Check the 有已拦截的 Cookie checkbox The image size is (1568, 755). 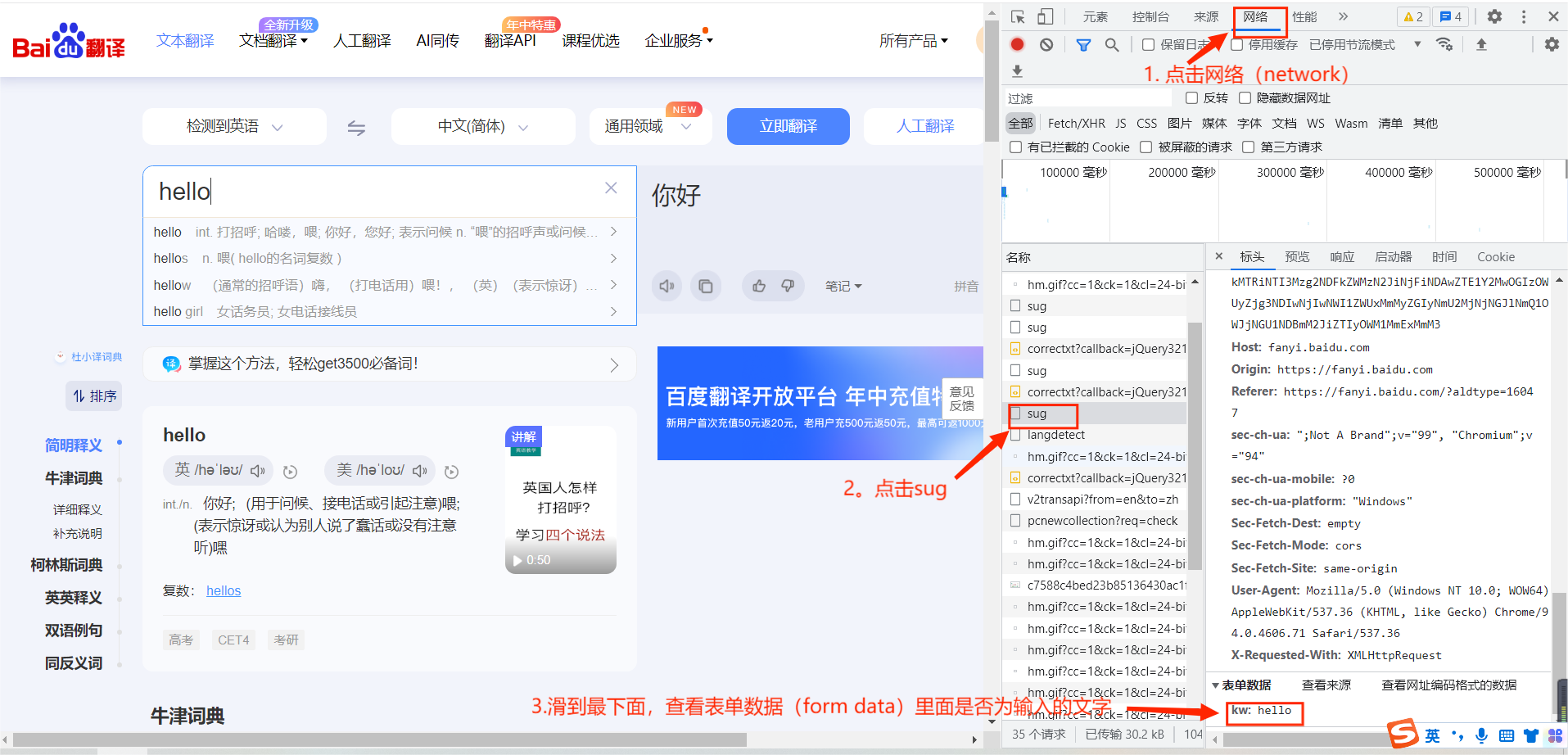click(1016, 147)
